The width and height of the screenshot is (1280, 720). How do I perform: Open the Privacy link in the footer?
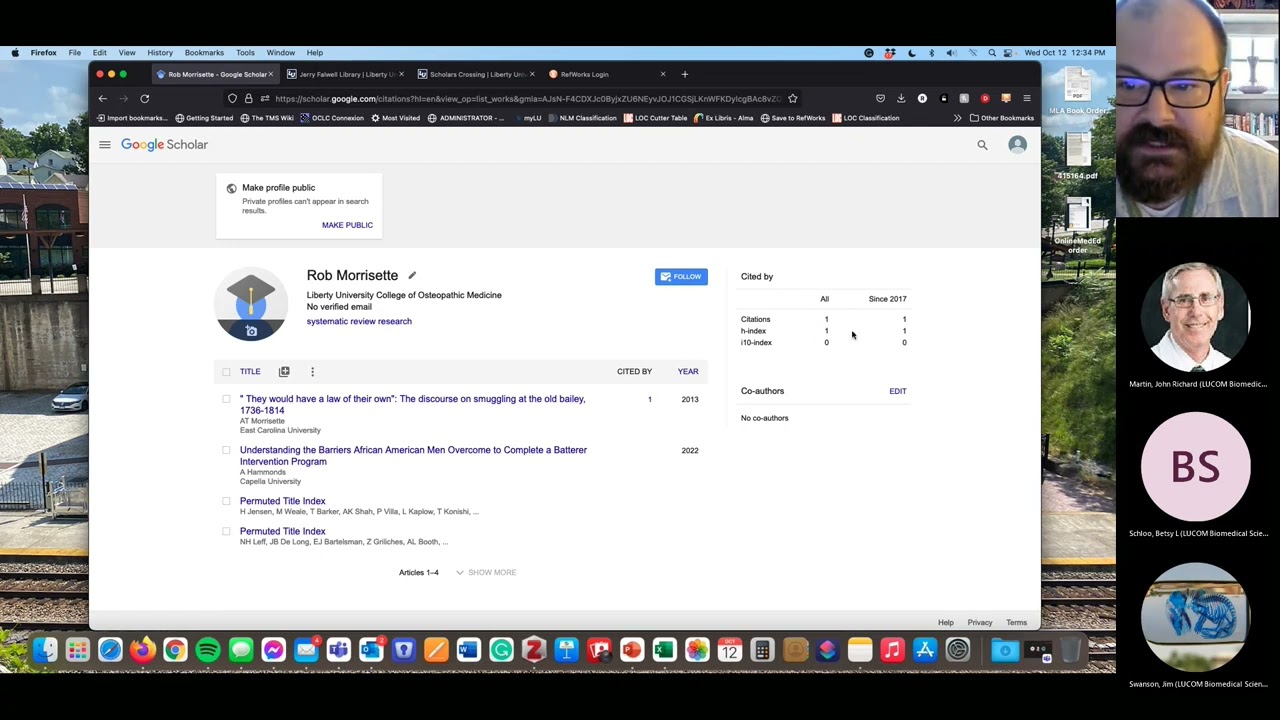pyautogui.click(x=980, y=623)
